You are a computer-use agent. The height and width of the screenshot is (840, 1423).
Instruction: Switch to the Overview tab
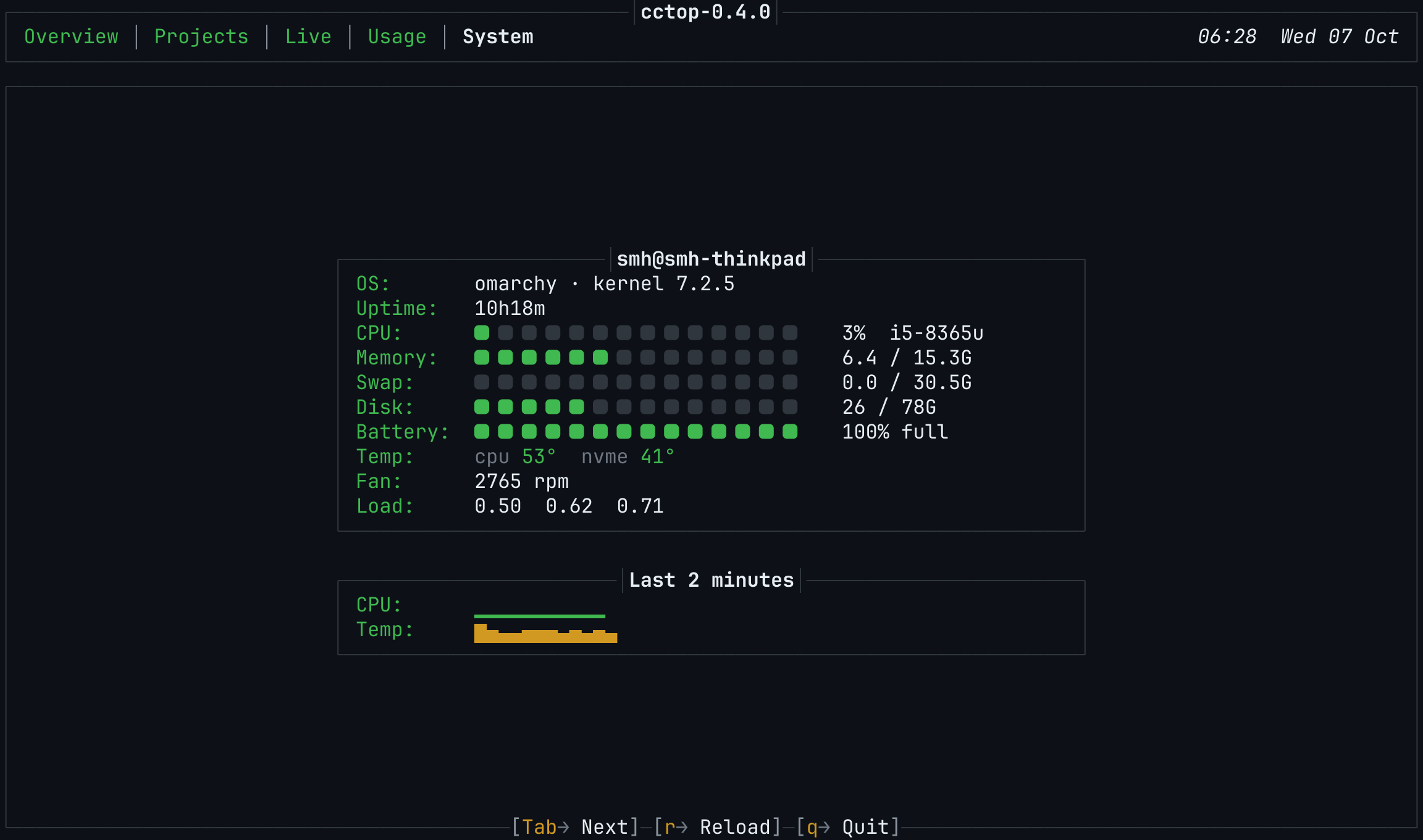71,36
